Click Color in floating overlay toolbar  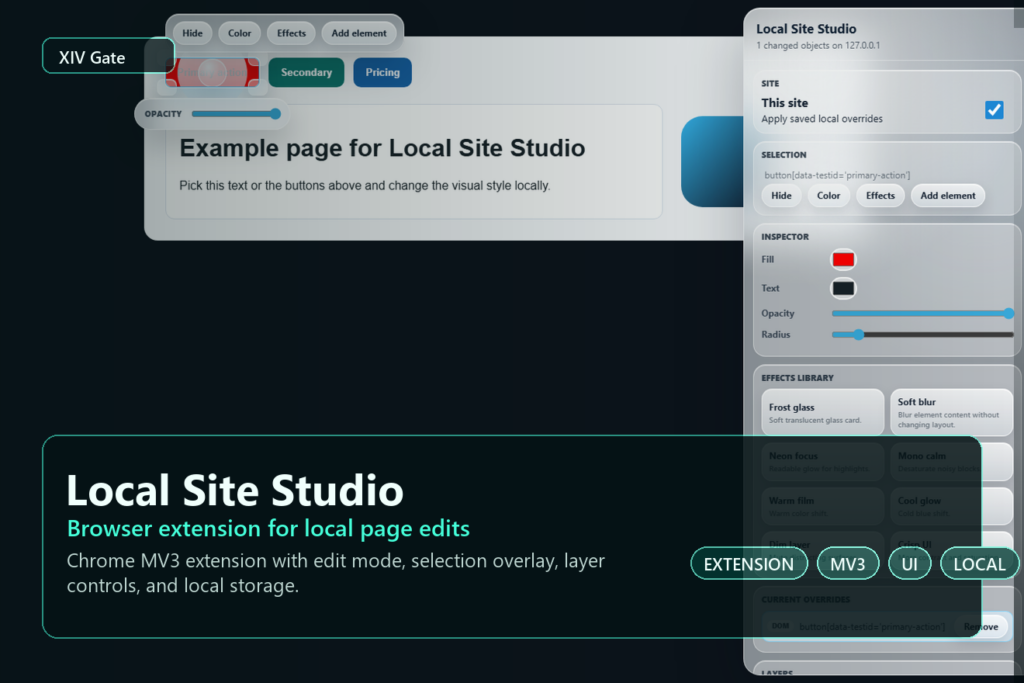239,33
